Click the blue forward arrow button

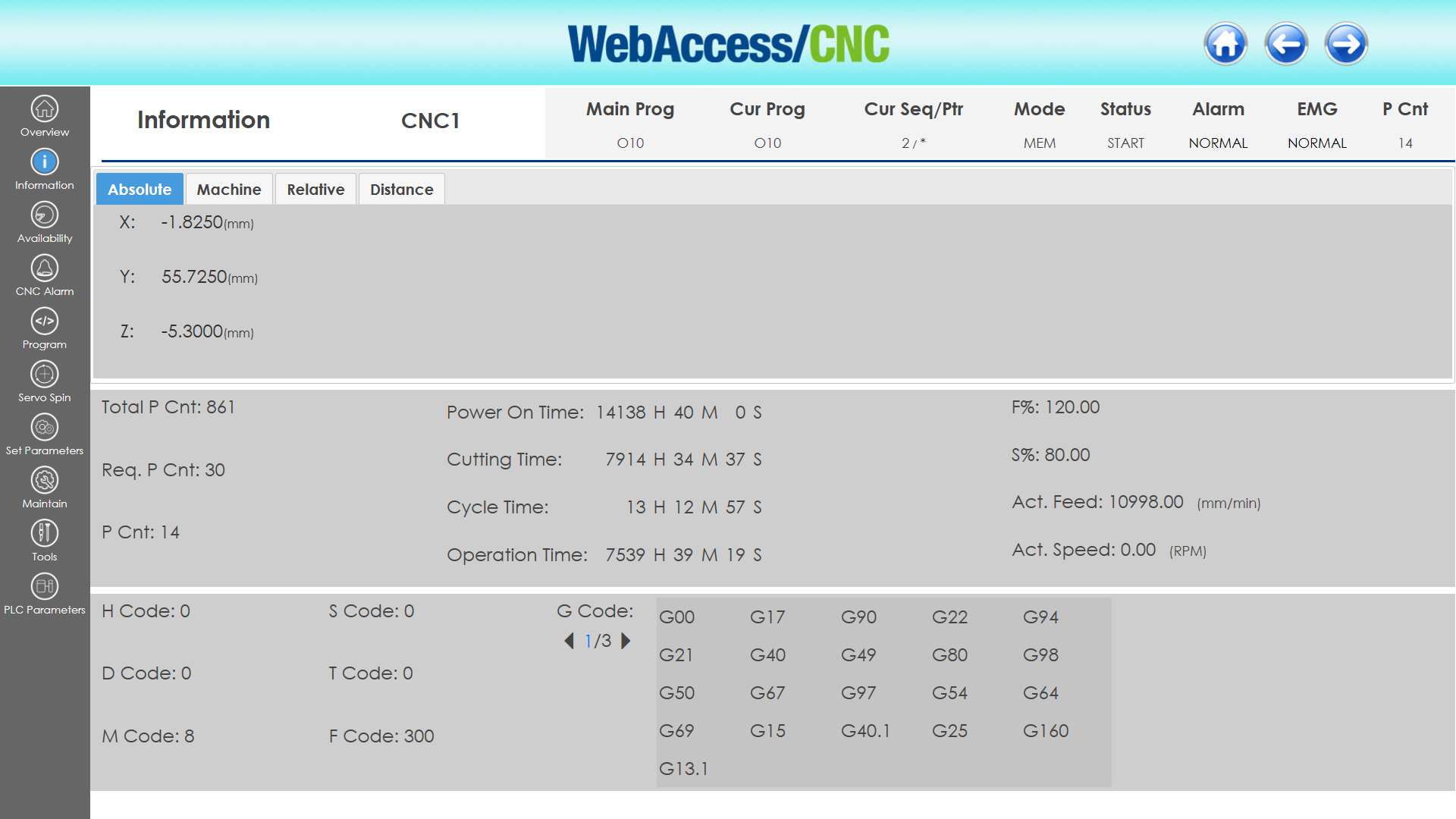coord(1346,44)
